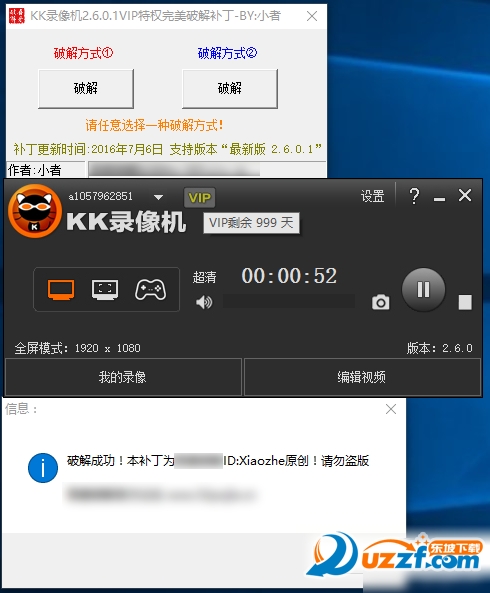This screenshot has width=490, height=593.
Task: Open 编辑视频 video editor
Action: coord(362,377)
